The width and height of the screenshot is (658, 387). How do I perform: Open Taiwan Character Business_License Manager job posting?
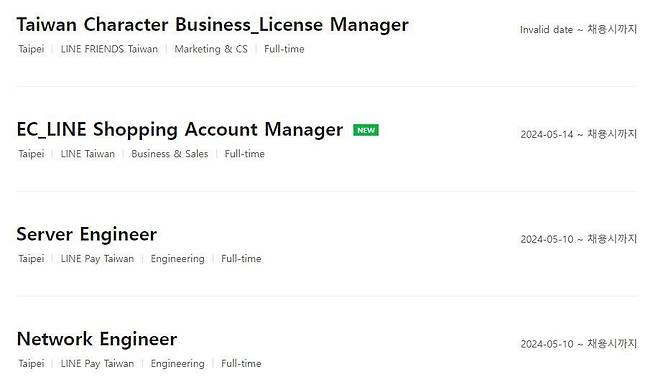(212, 24)
